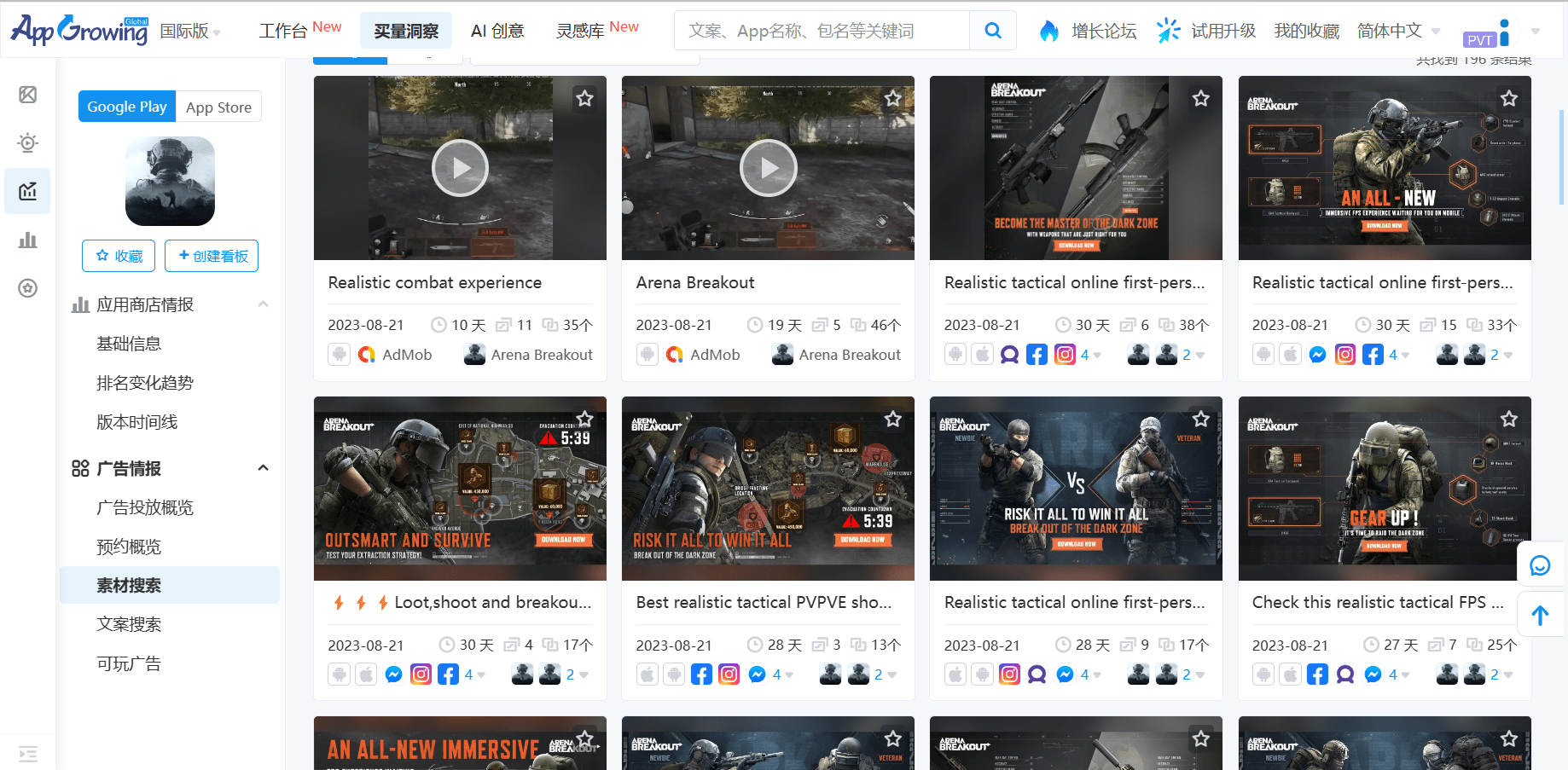Open the lightbulb idea sidebar icon
This screenshot has width=1568, height=770.
point(27,142)
